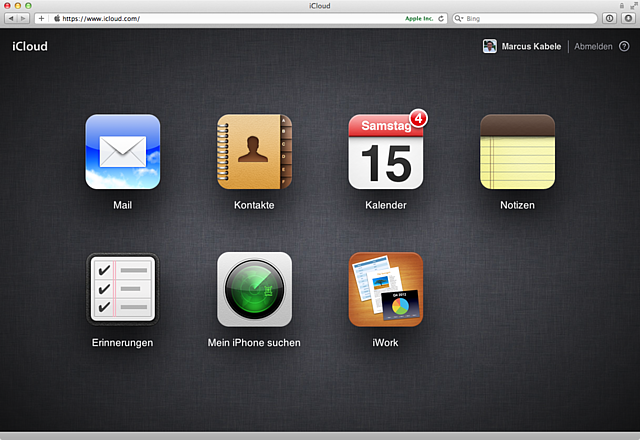Click the Apple Inc. certificate label
This screenshot has width=640, height=440.
(419, 18)
